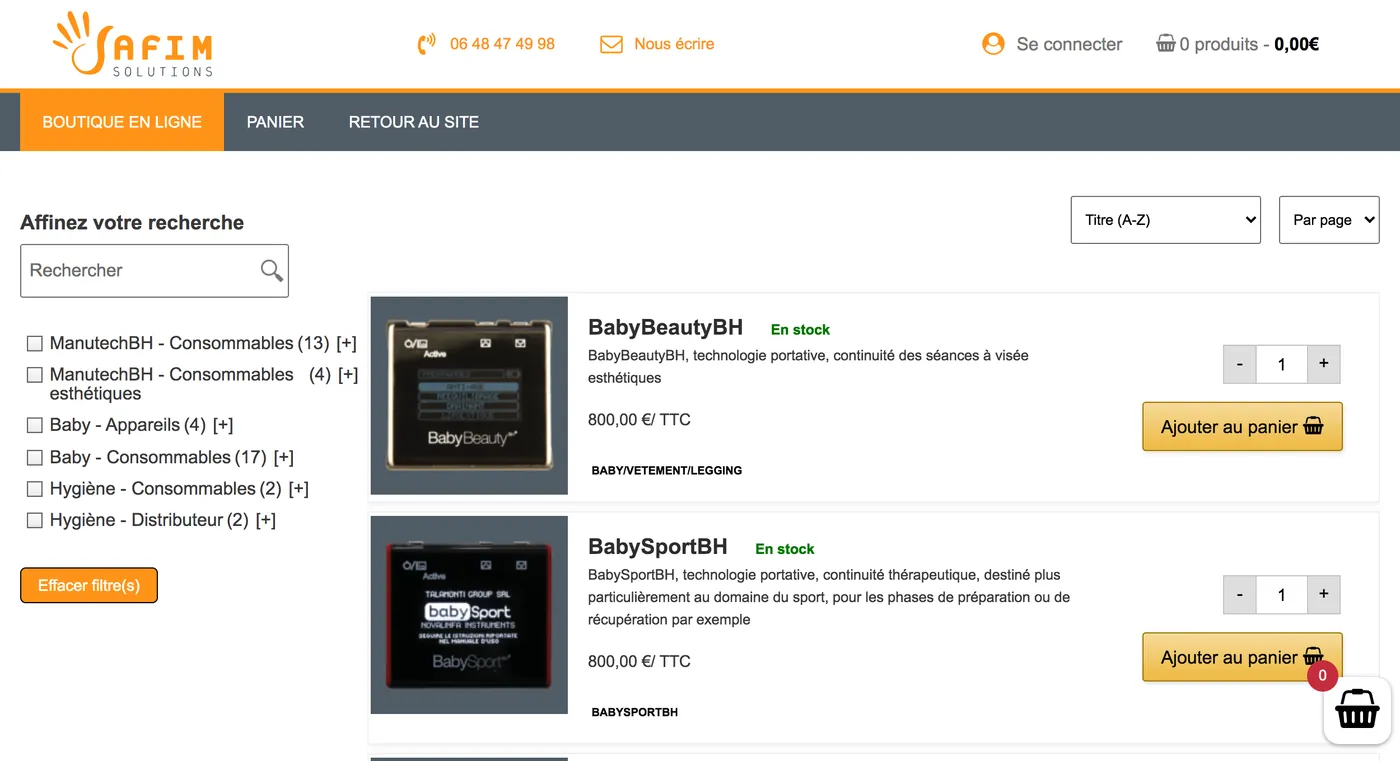The image size is (1400, 761).
Task: Click the Effacer filtre(s) button
Action: 89,585
